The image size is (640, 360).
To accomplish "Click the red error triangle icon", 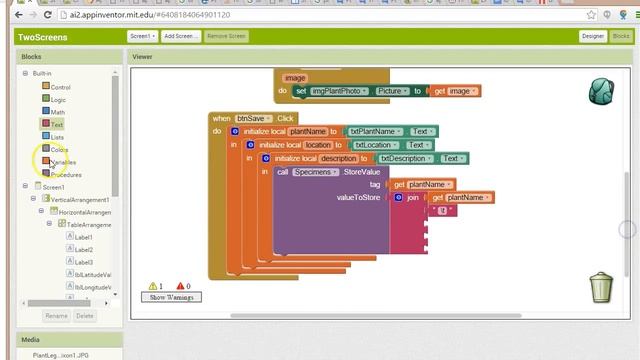I will (x=180, y=286).
